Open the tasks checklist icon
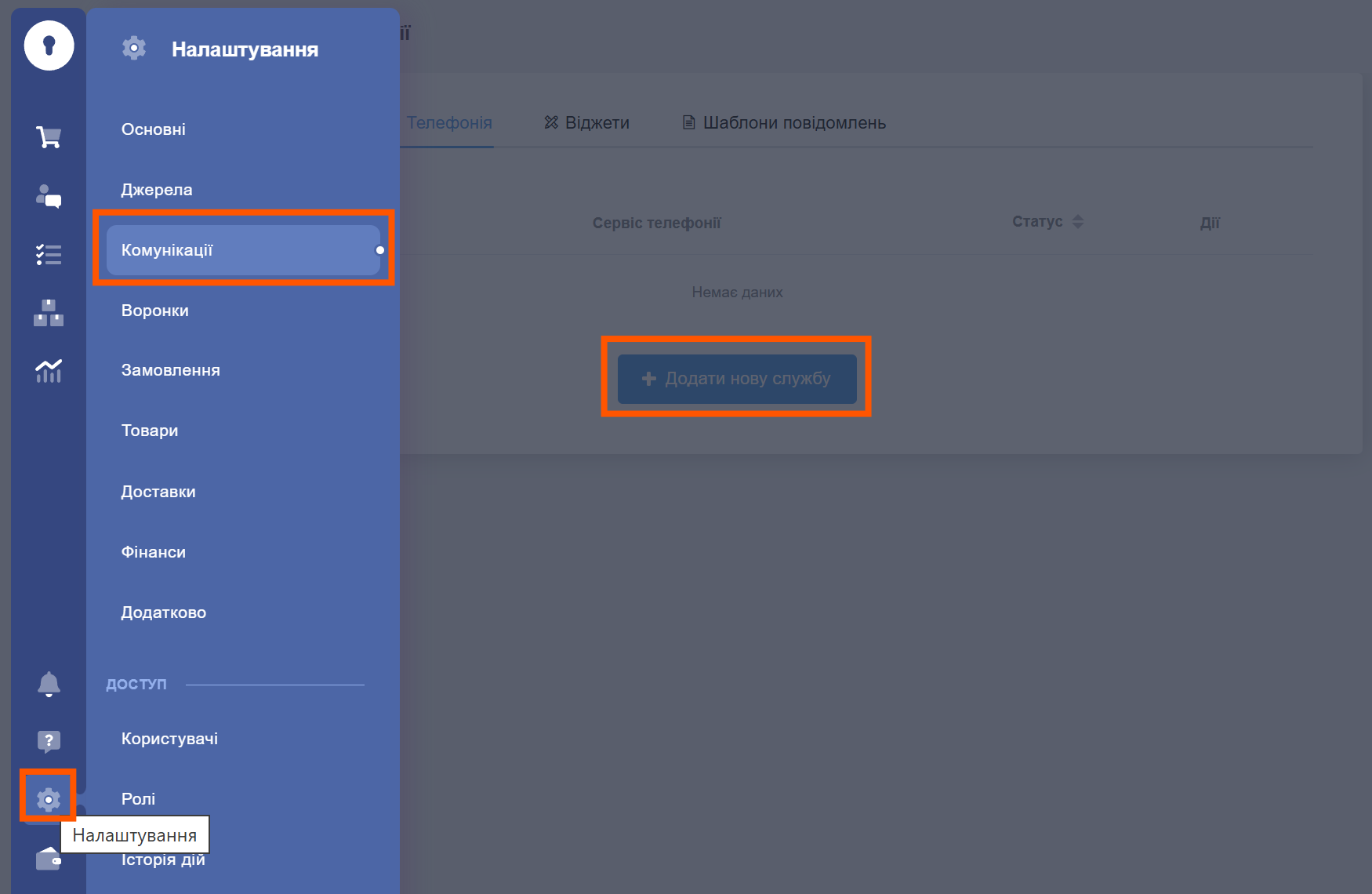The height and width of the screenshot is (894, 1372). pyautogui.click(x=49, y=254)
